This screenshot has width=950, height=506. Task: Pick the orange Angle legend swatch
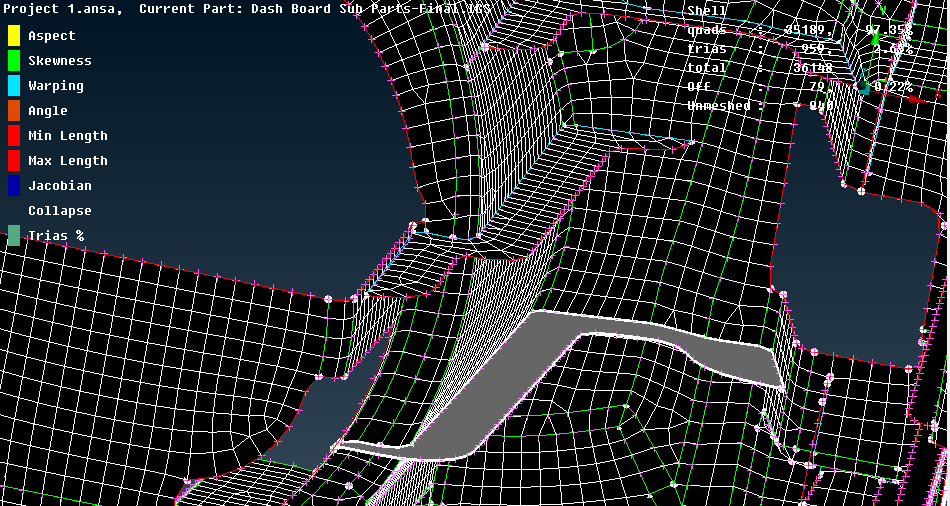click(14, 111)
